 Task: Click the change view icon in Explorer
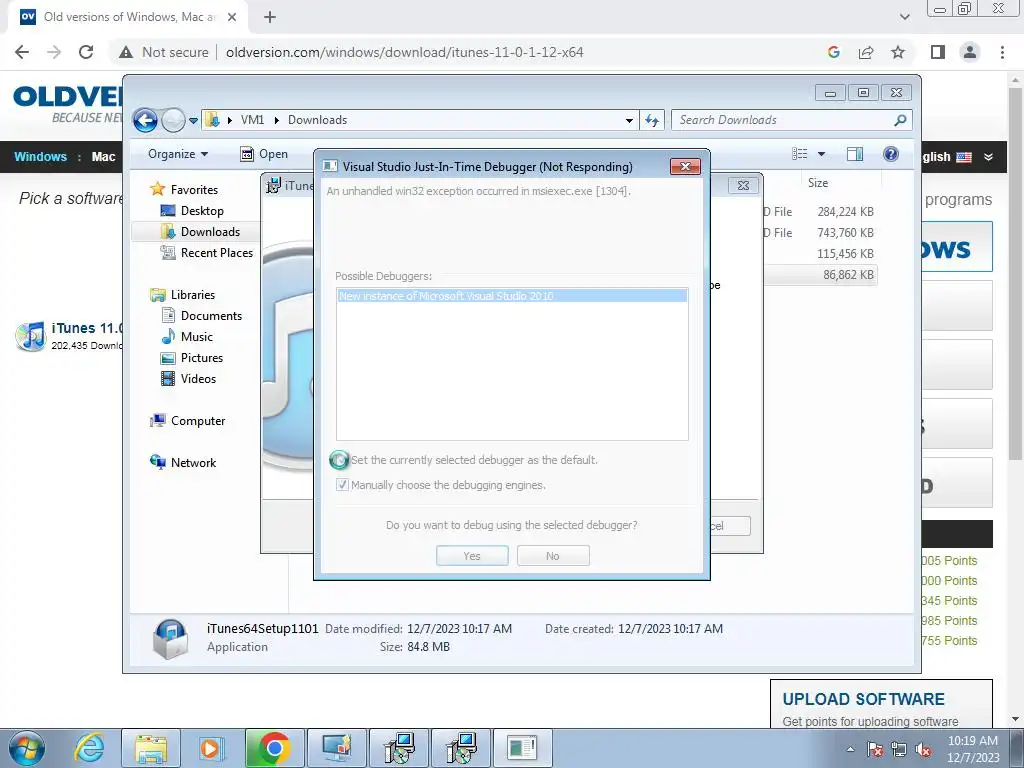(x=799, y=153)
